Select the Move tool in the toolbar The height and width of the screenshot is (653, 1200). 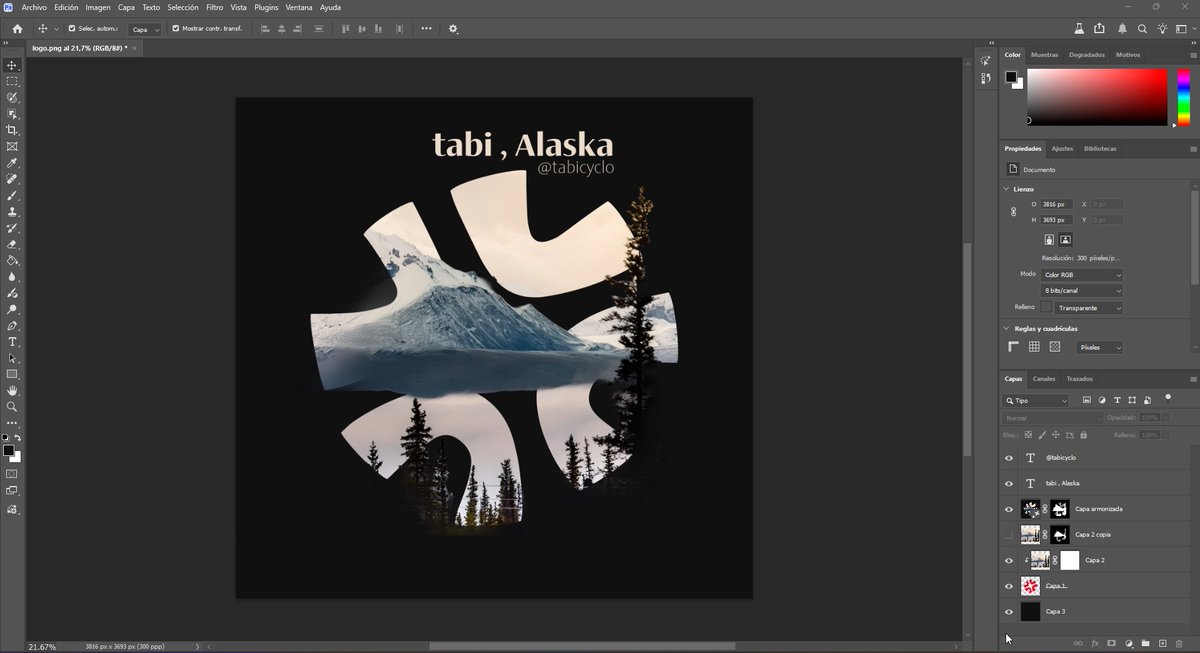pyautogui.click(x=12, y=65)
